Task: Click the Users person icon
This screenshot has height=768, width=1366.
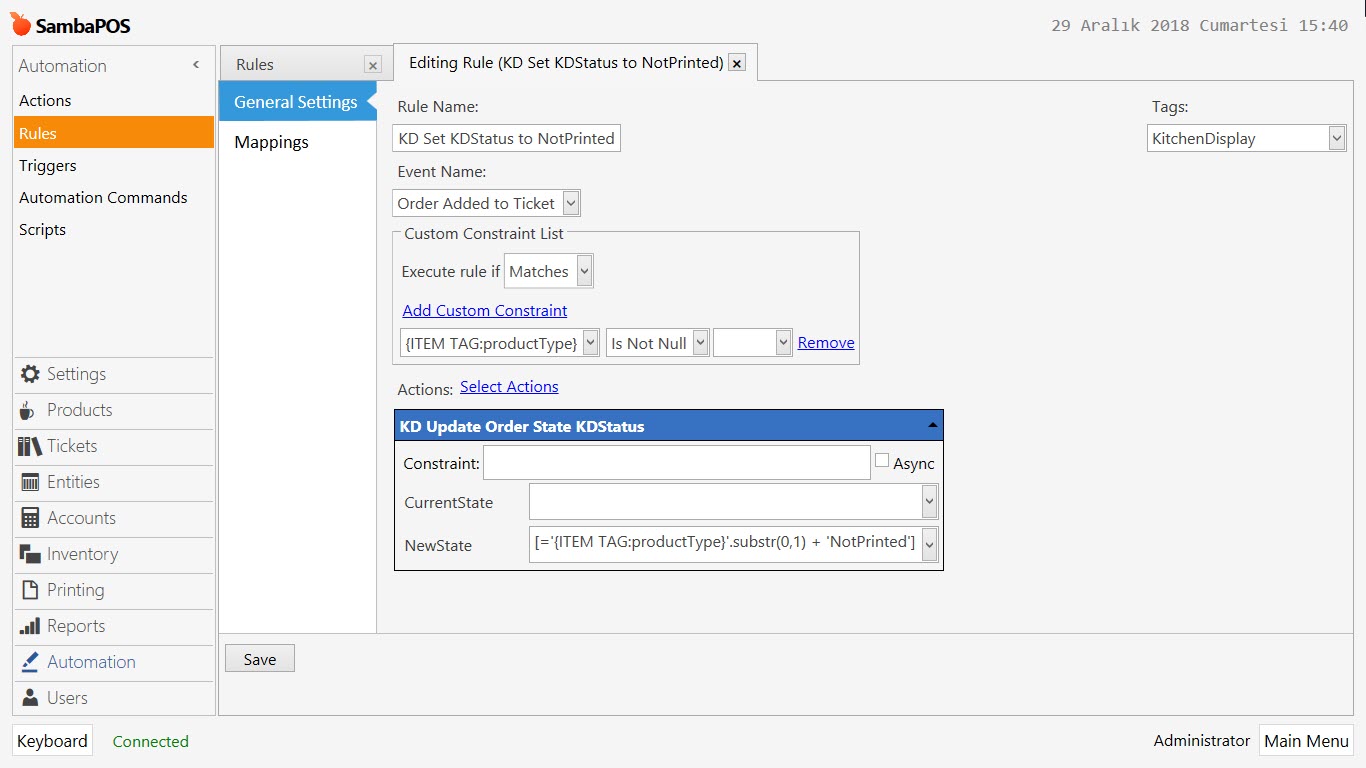Action: 30,698
